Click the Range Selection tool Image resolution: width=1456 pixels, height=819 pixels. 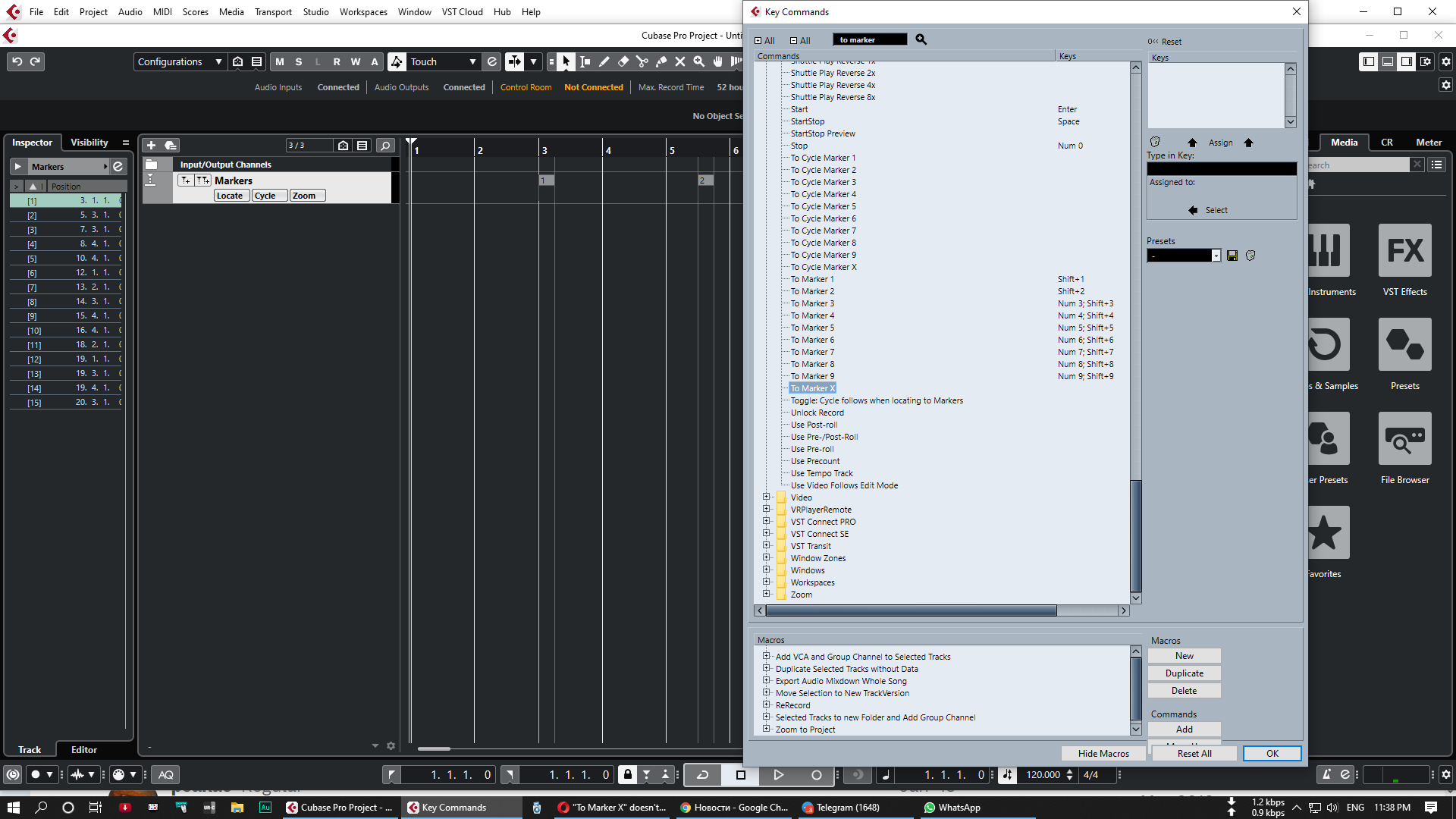coord(585,62)
